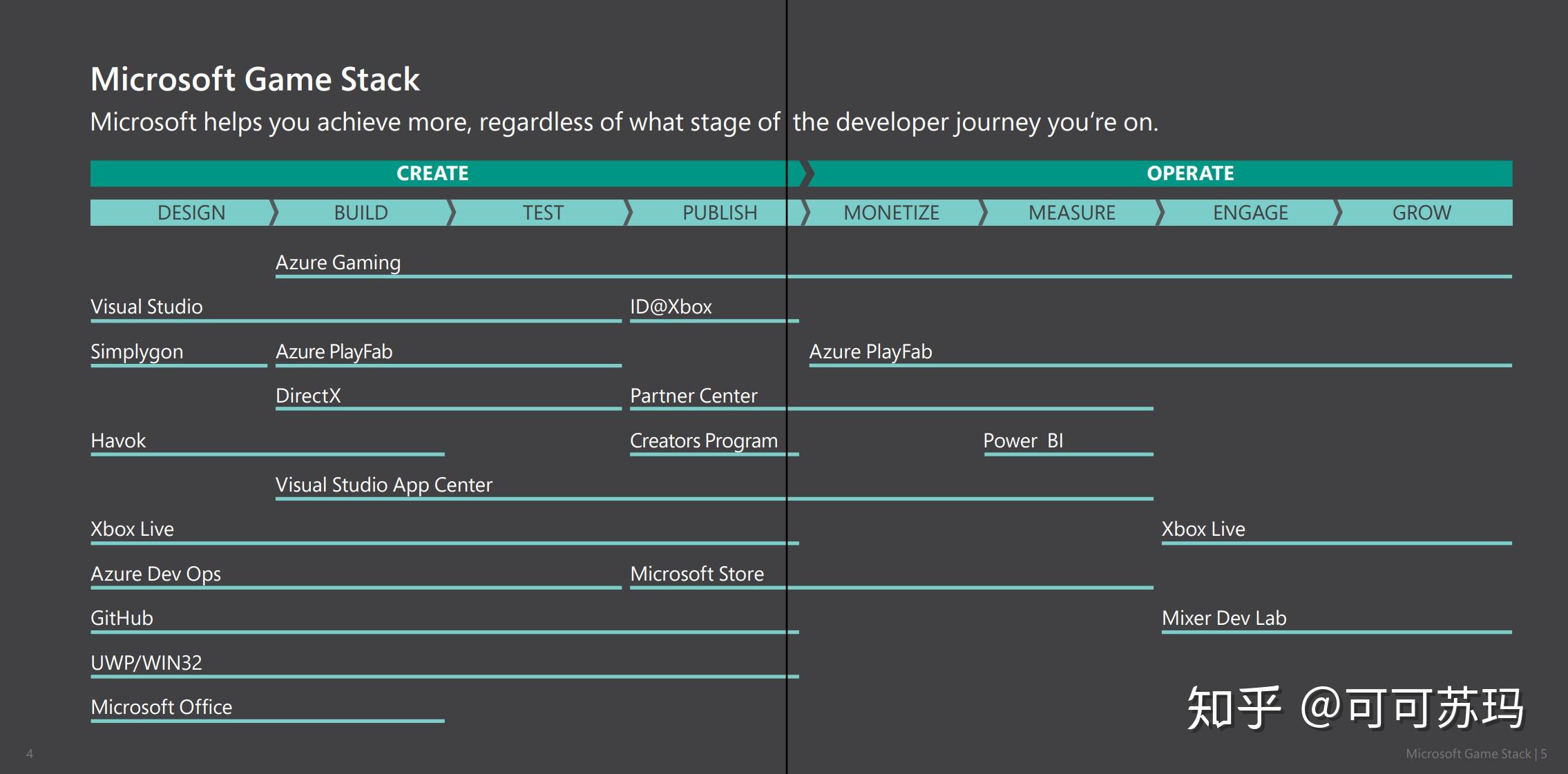1568x774 pixels.
Task: Select the PUBLISH stage
Action: tap(718, 213)
